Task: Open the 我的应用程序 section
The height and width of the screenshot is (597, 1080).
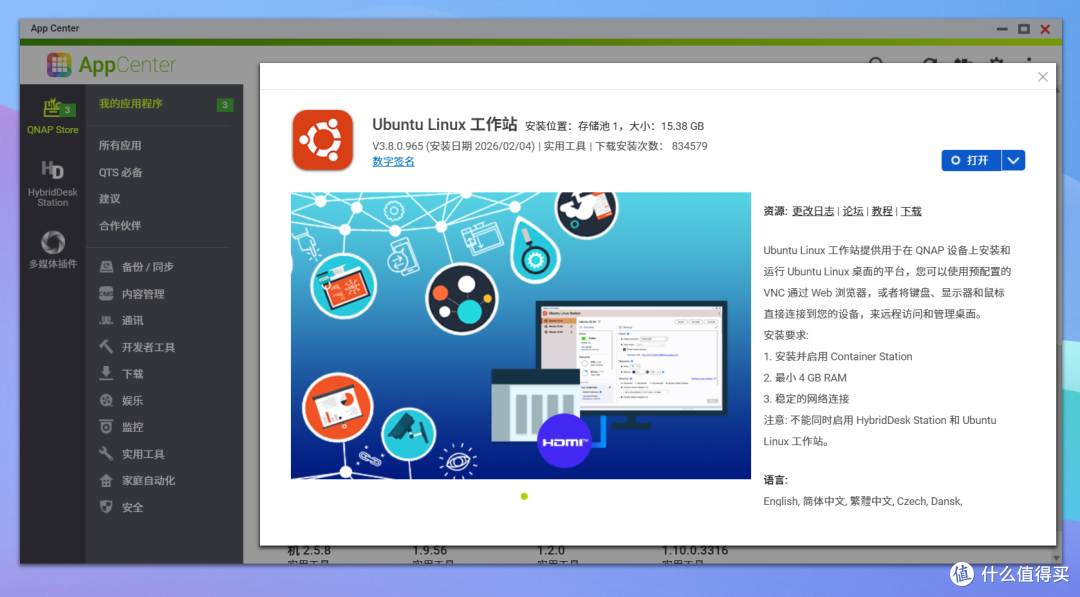Action: pos(131,104)
